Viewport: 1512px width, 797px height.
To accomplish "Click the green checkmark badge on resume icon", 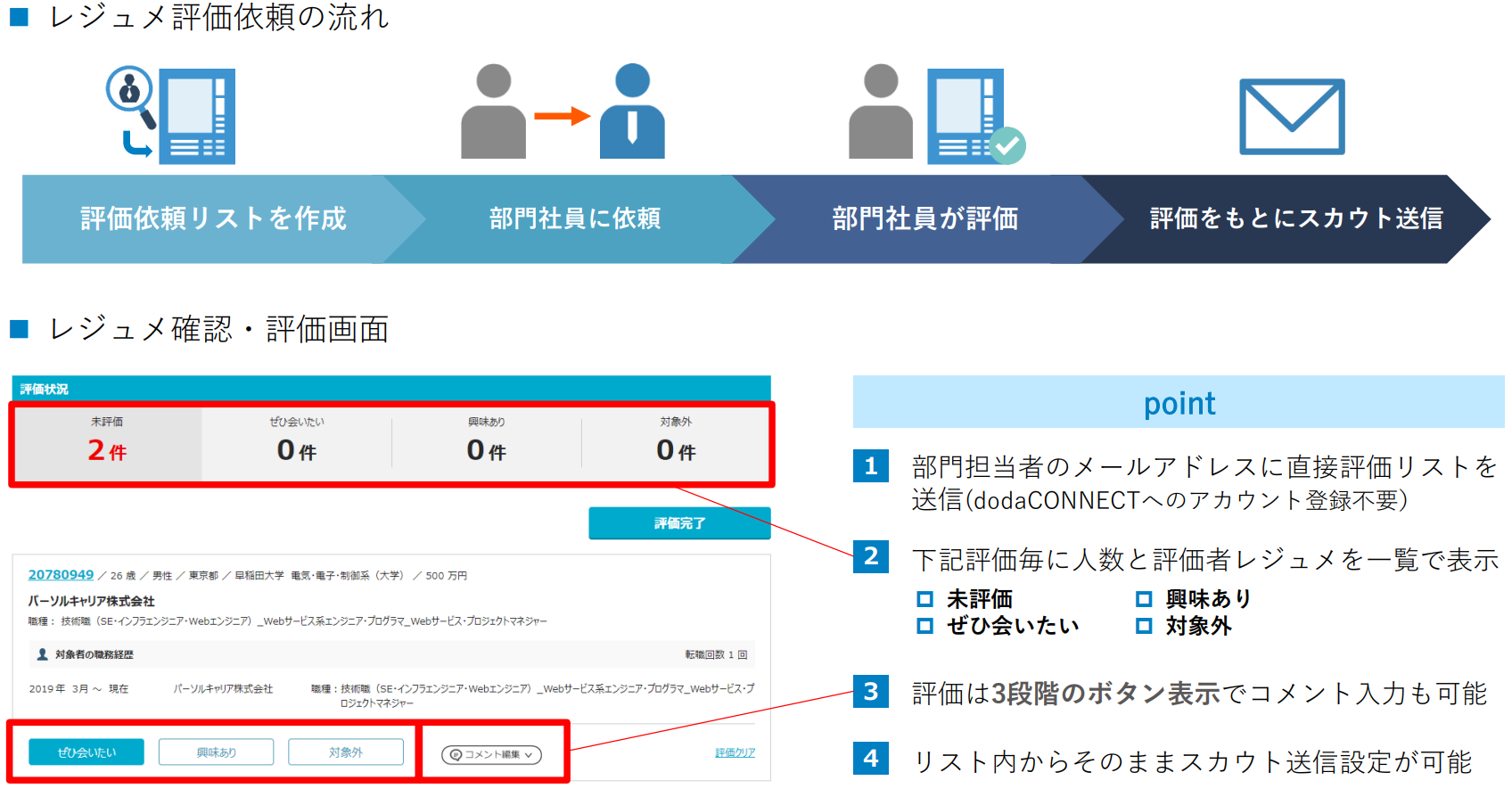I will click(1007, 146).
